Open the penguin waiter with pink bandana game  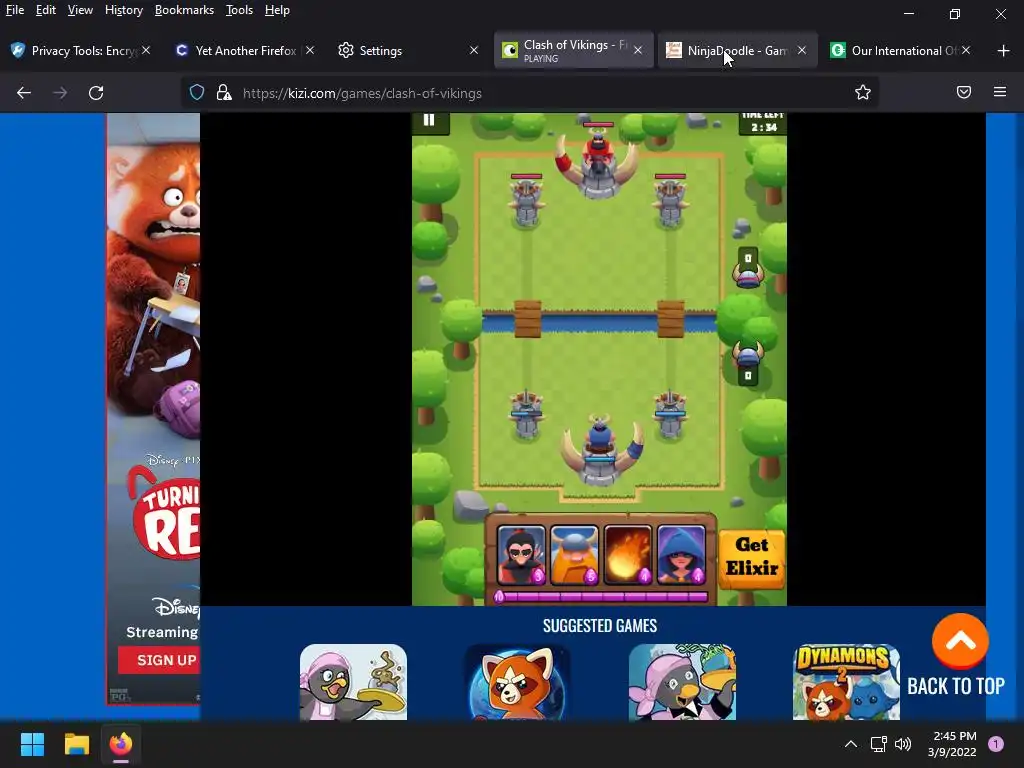682,682
